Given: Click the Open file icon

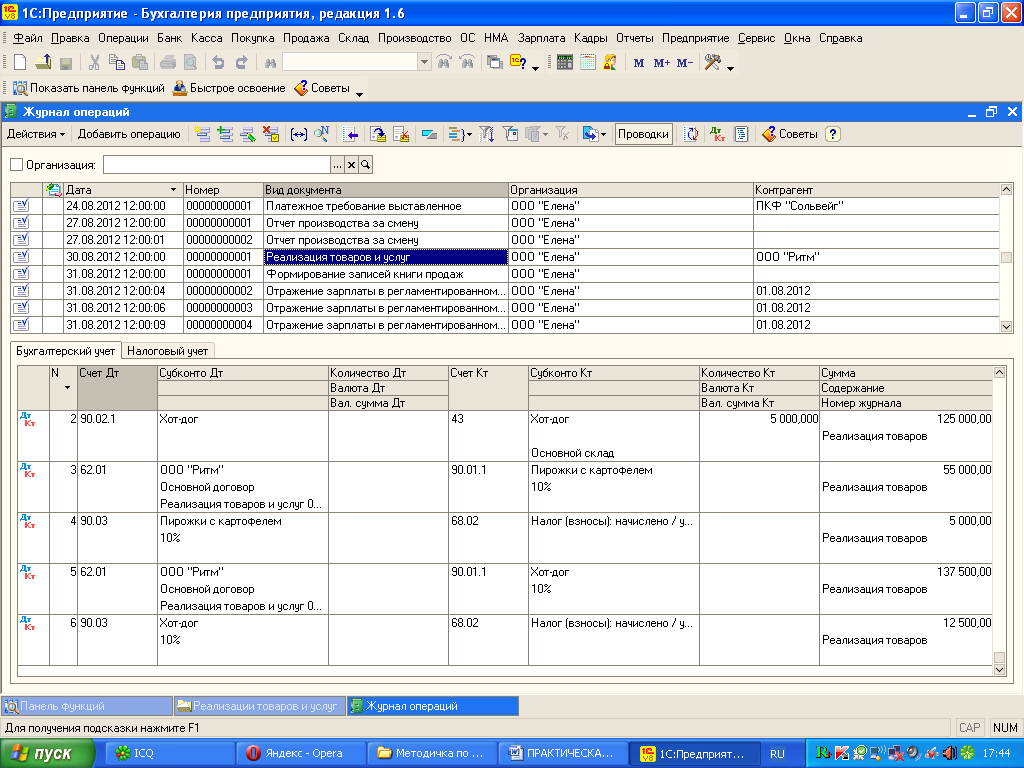Looking at the screenshot, I should pos(43,63).
